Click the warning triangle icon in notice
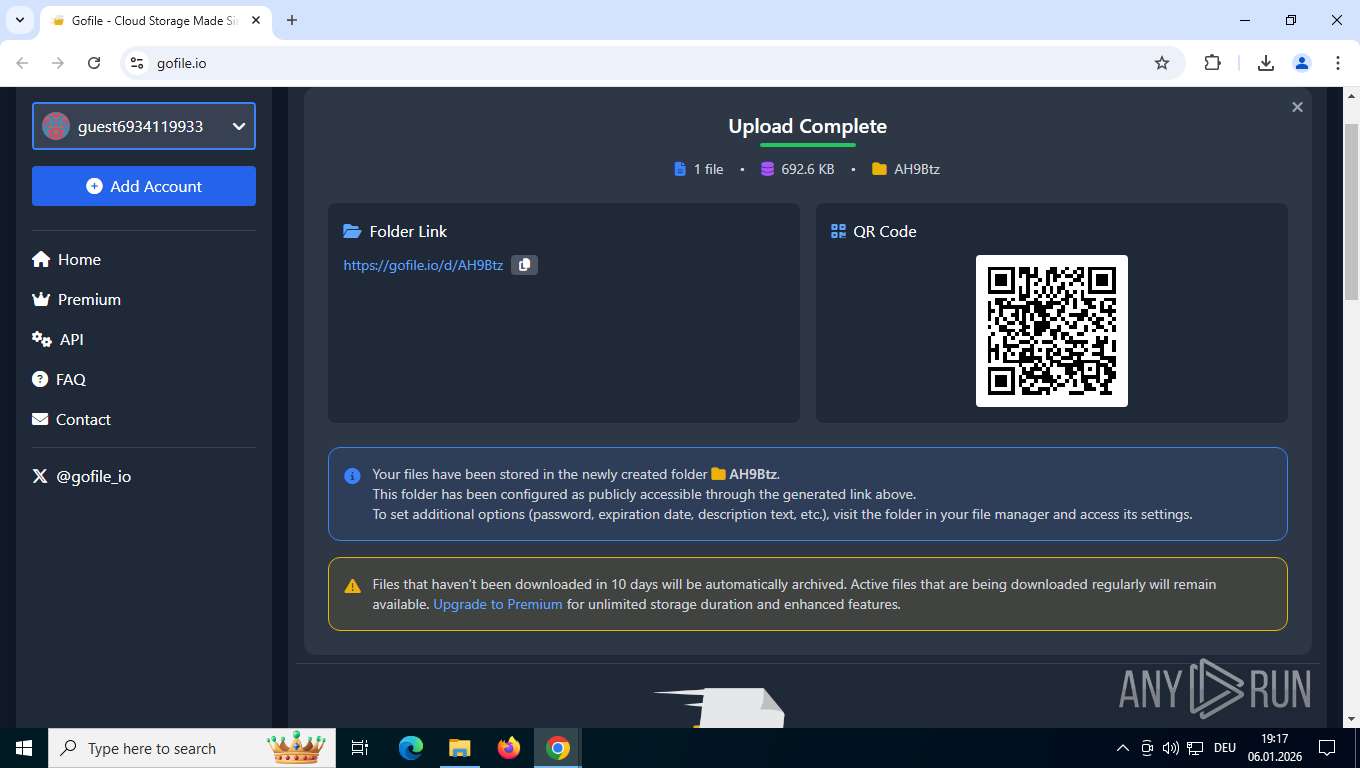Screen dimensions: 1360x768 352,586
